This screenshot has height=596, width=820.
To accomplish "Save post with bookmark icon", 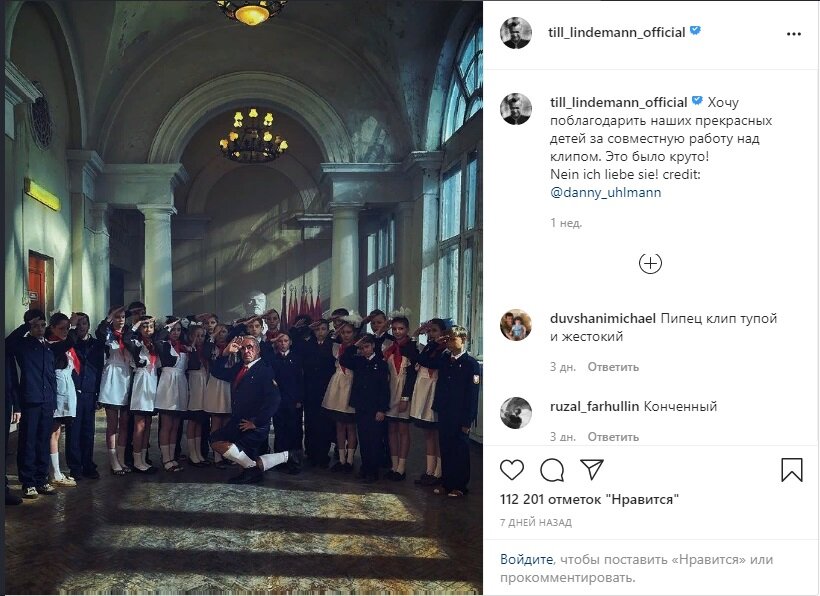I will 792,469.
